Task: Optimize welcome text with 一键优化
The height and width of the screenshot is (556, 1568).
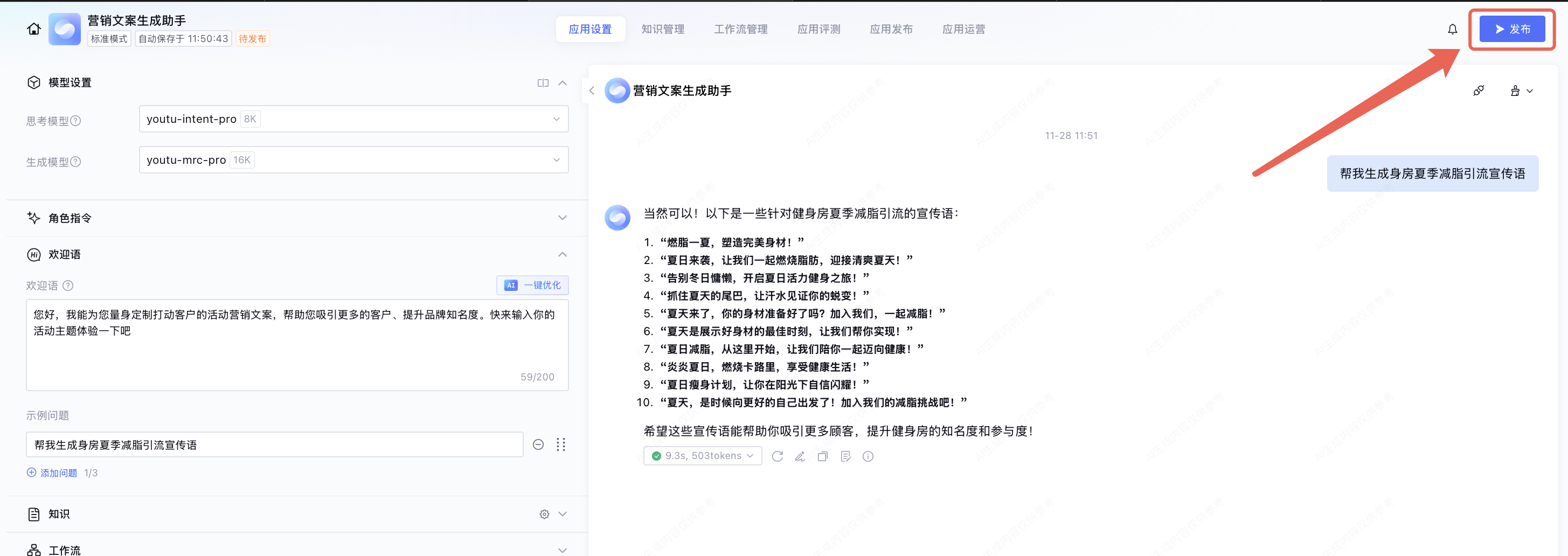Action: (x=532, y=286)
